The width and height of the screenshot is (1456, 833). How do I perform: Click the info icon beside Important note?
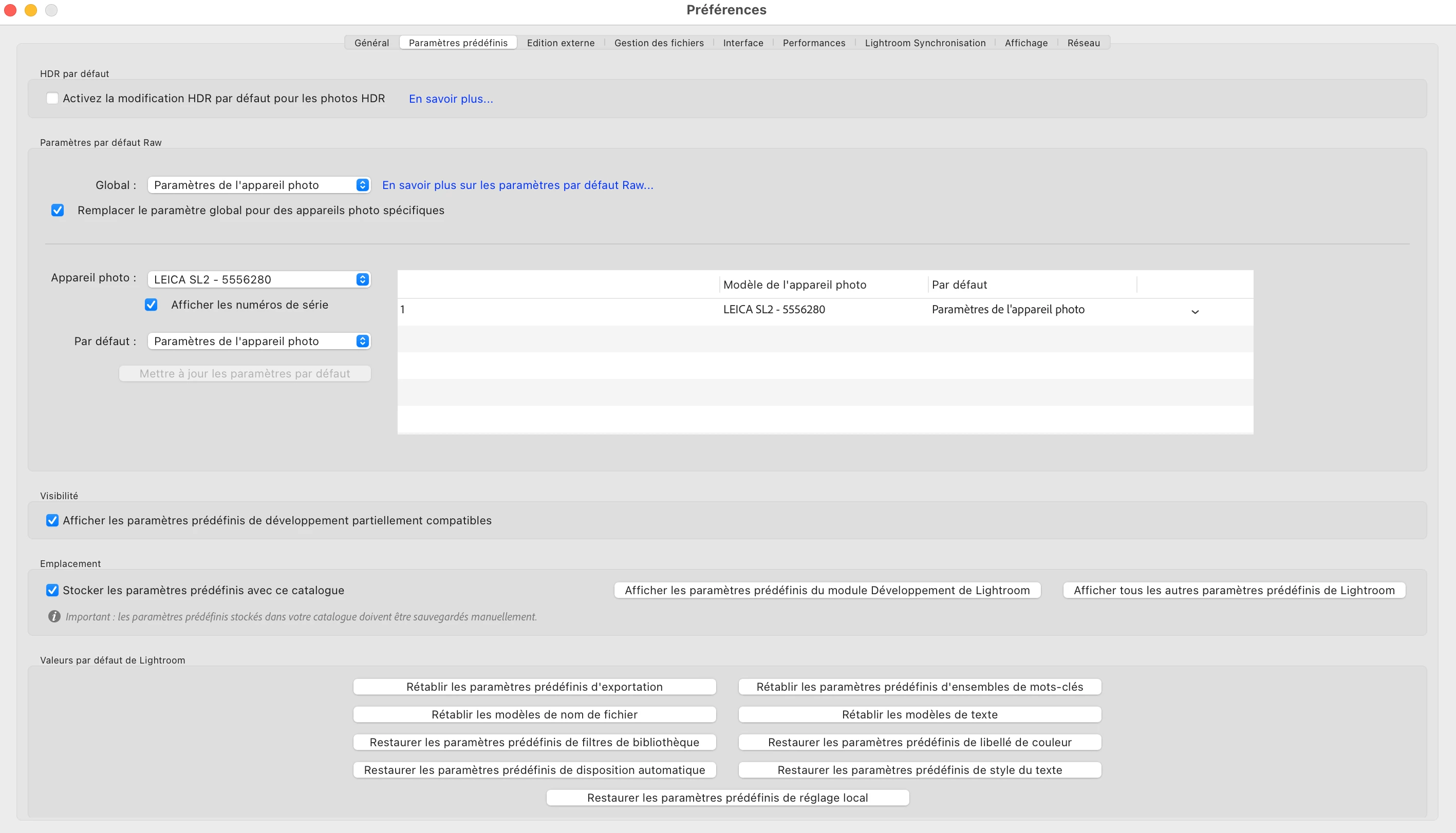click(x=54, y=617)
